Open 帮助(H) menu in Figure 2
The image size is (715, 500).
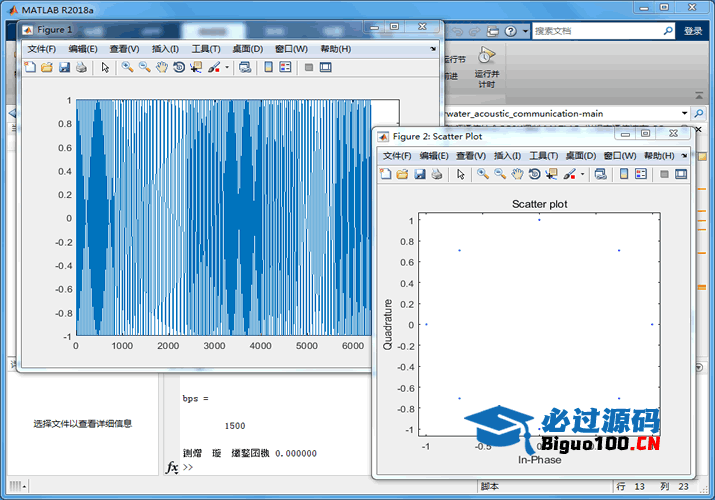coord(659,156)
